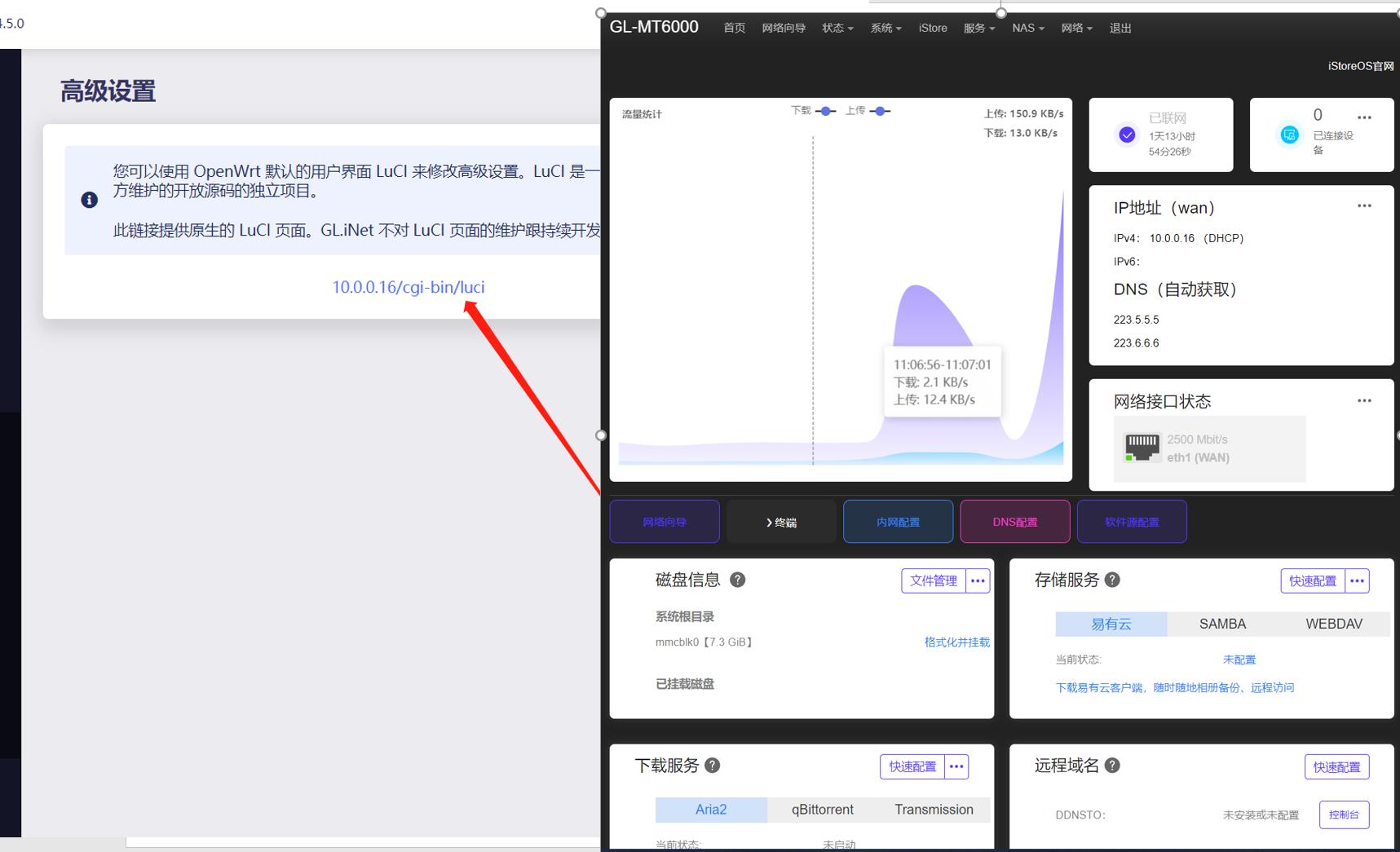The image size is (1400, 852).
Task: Click the question mark icon next to 存储服务
Action: (1112, 580)
